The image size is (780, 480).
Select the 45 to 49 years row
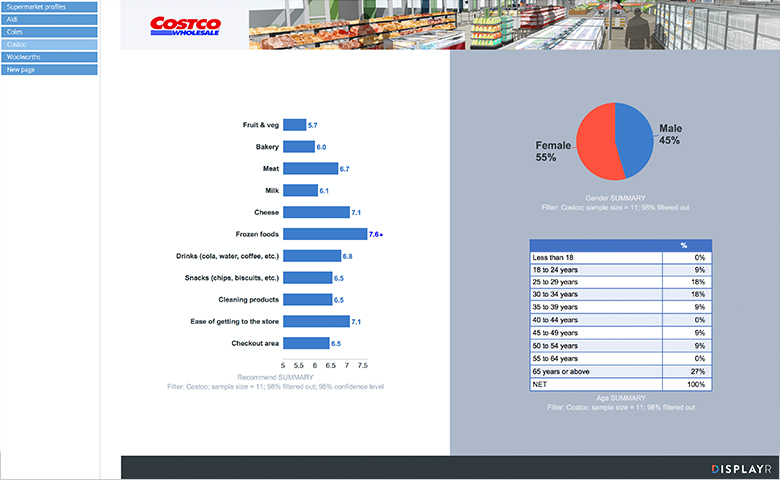(x=621, y=333)
